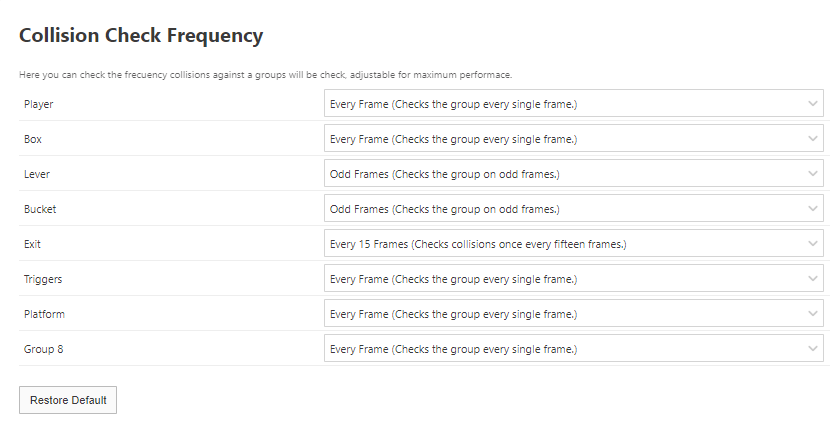Image resolution: width=830 pixels, height=423 pixels.
Task: Click the chevron arrow in Lever row
Action: (x=812, y=174)
